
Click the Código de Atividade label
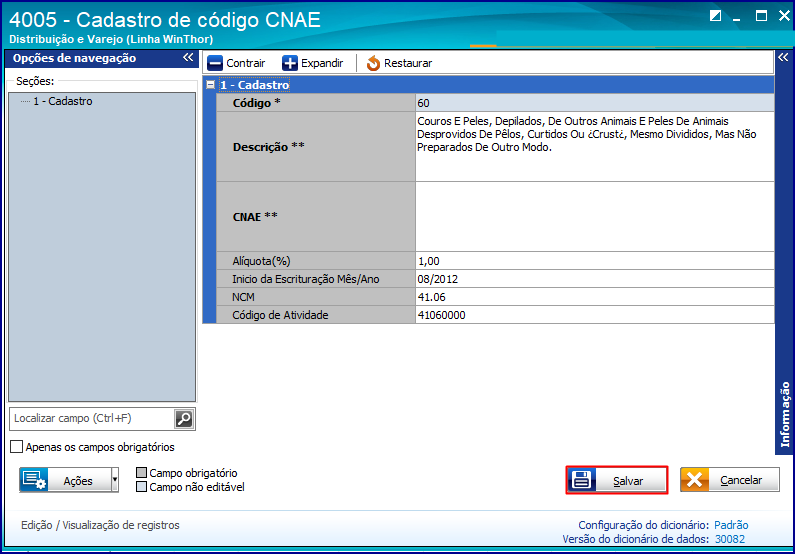click(280, 315)
